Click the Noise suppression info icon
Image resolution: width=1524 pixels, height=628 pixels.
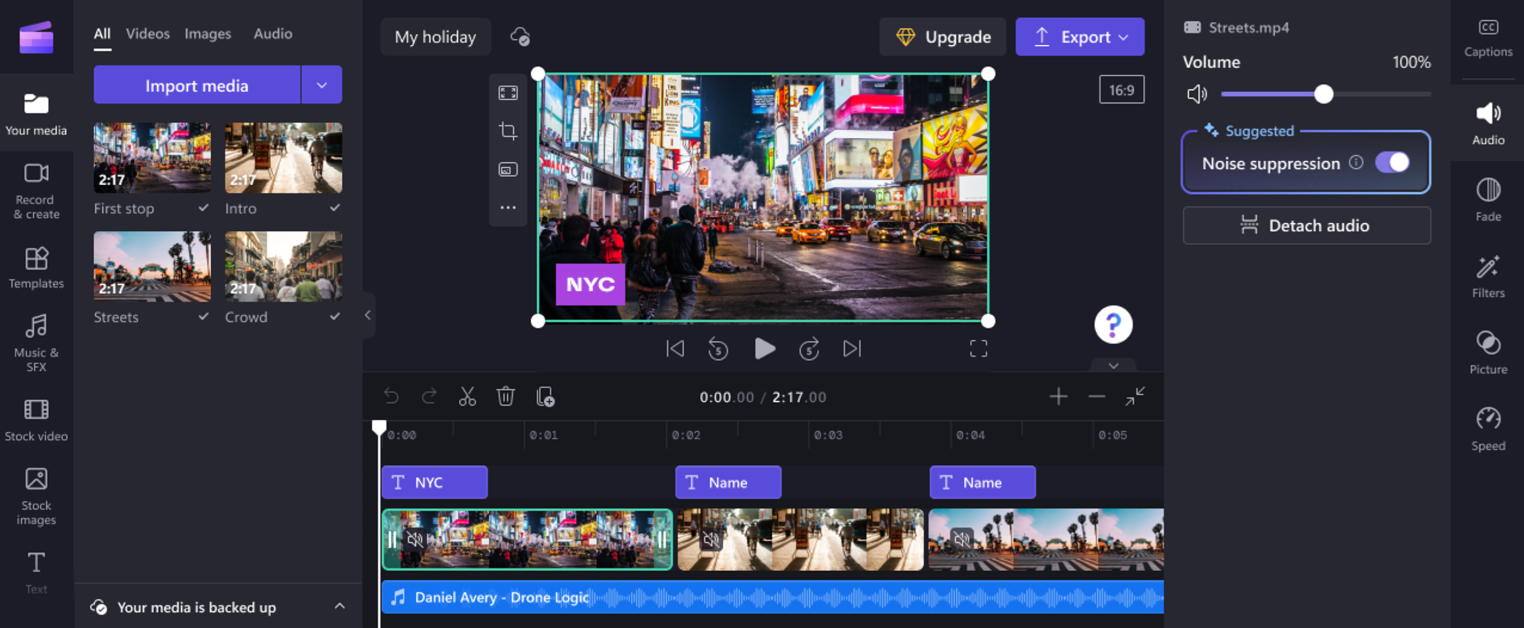click(x=1356, y=162)
